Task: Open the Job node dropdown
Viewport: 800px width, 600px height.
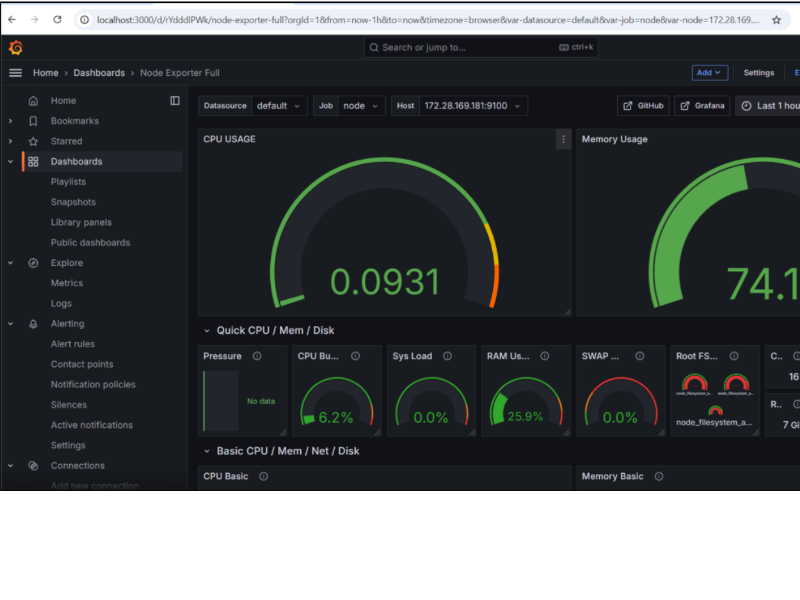Action: click(x=361, y=106)
